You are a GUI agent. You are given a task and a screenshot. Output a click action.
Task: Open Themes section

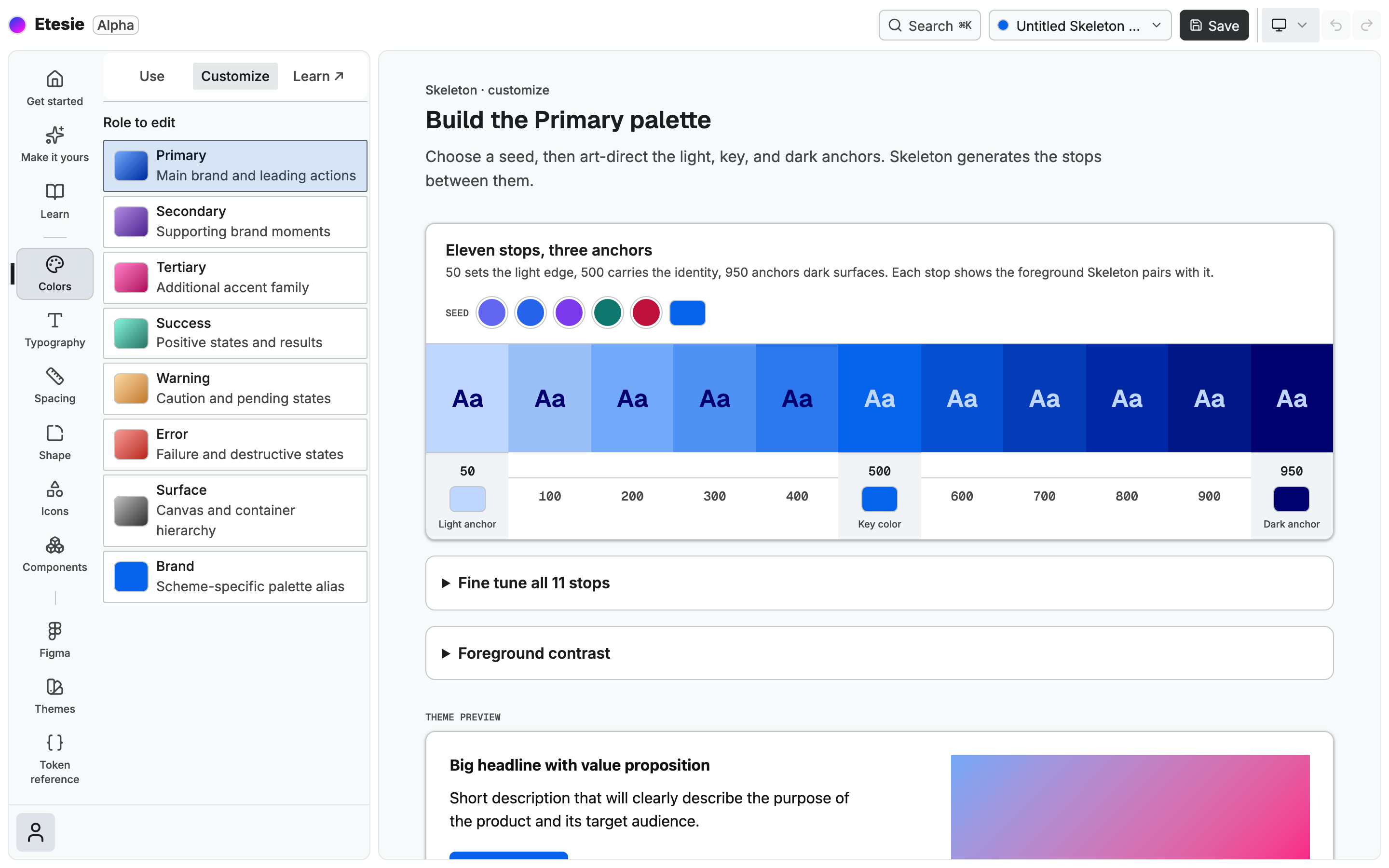point(54,696)
